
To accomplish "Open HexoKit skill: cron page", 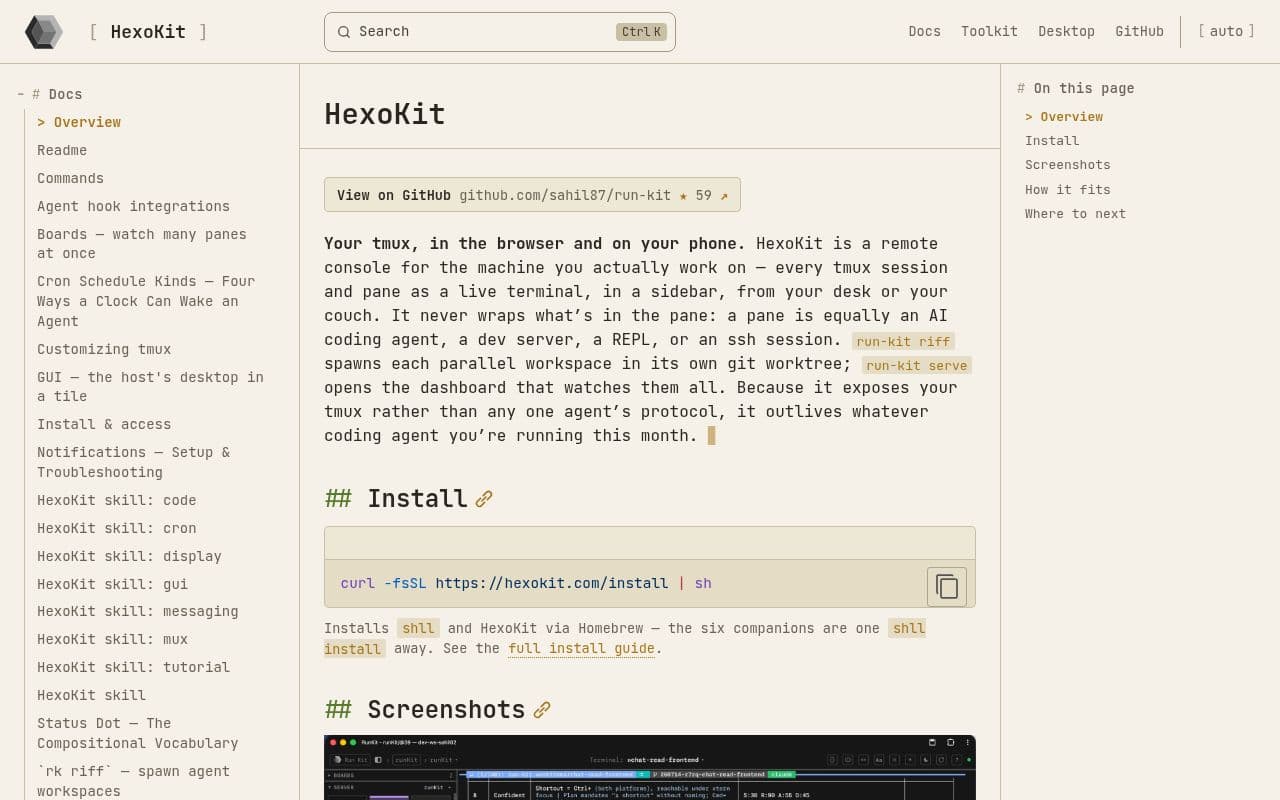I will click(116, 528).
